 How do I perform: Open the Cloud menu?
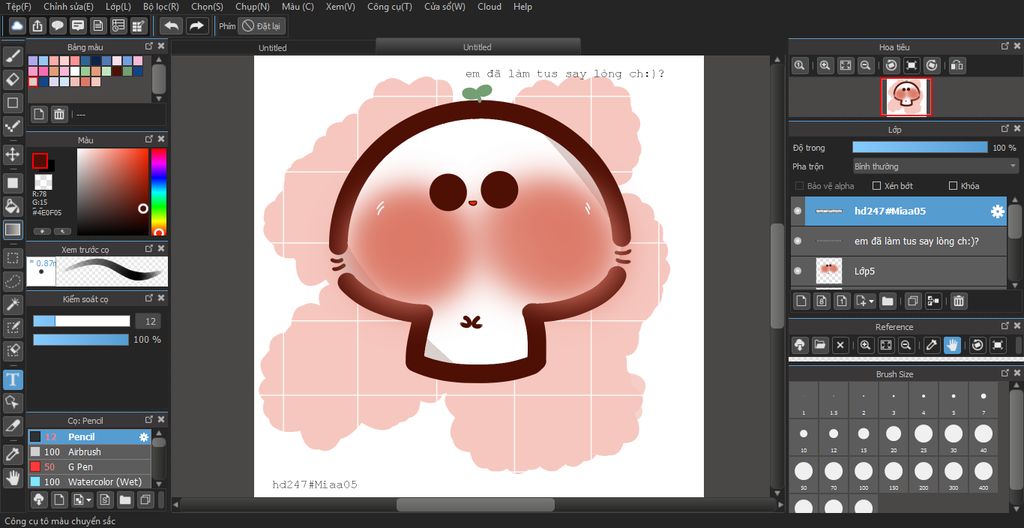point(489,7)
